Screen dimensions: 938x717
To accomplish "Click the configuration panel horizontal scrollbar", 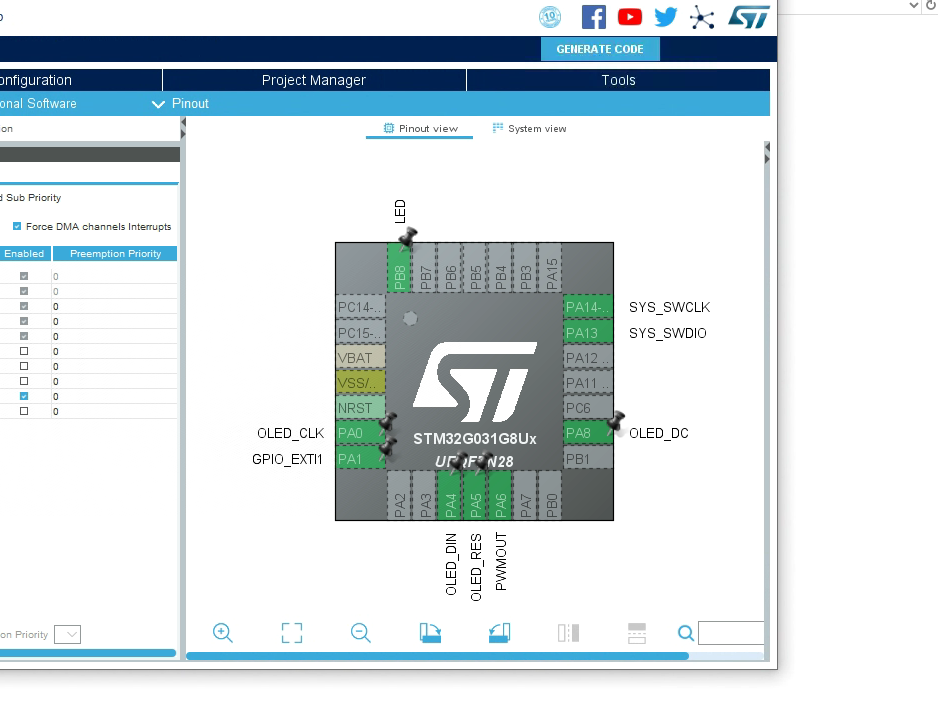I will pyautogui.click(x=88, y=653).
